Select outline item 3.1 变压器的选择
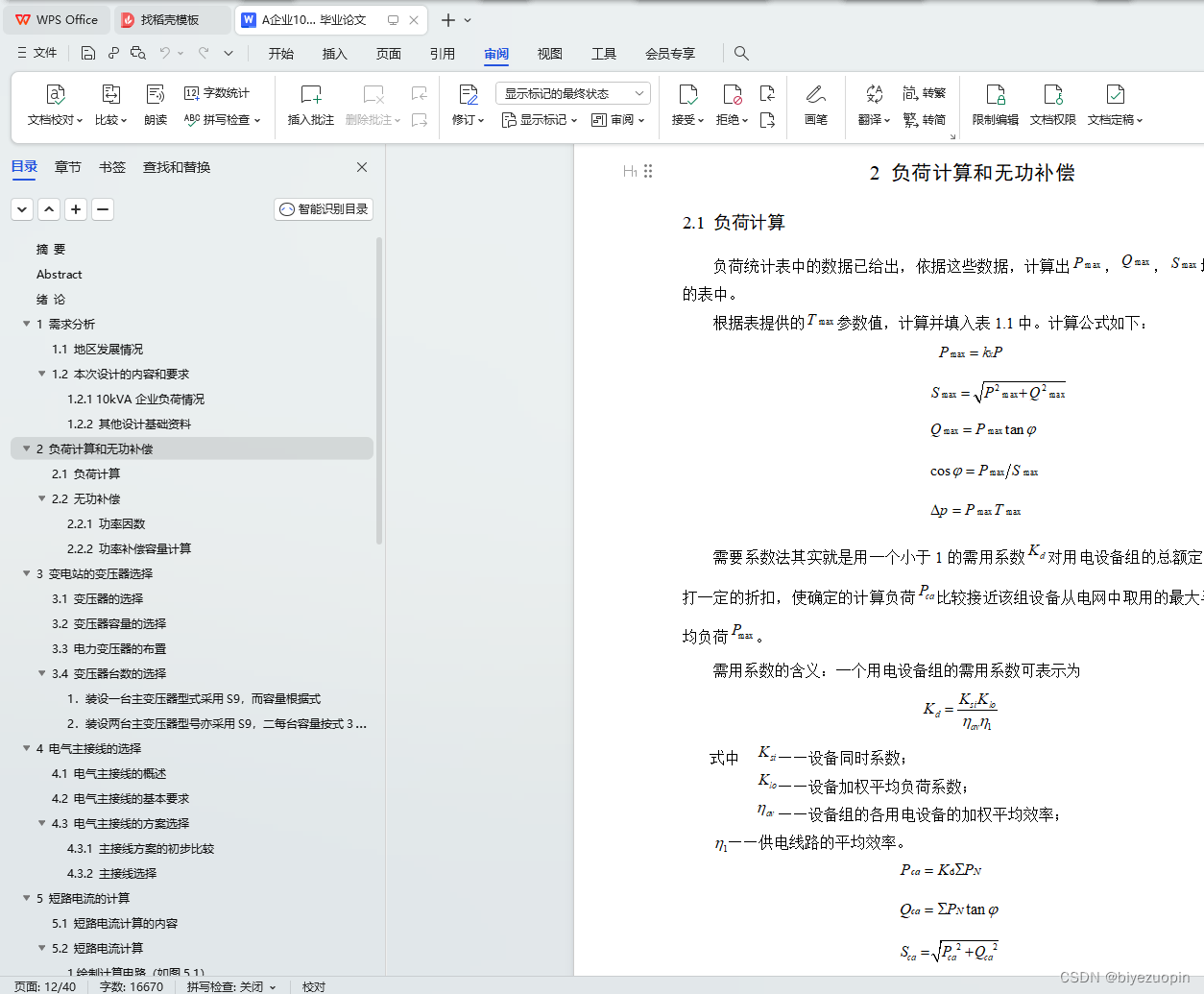 (93, 598)
